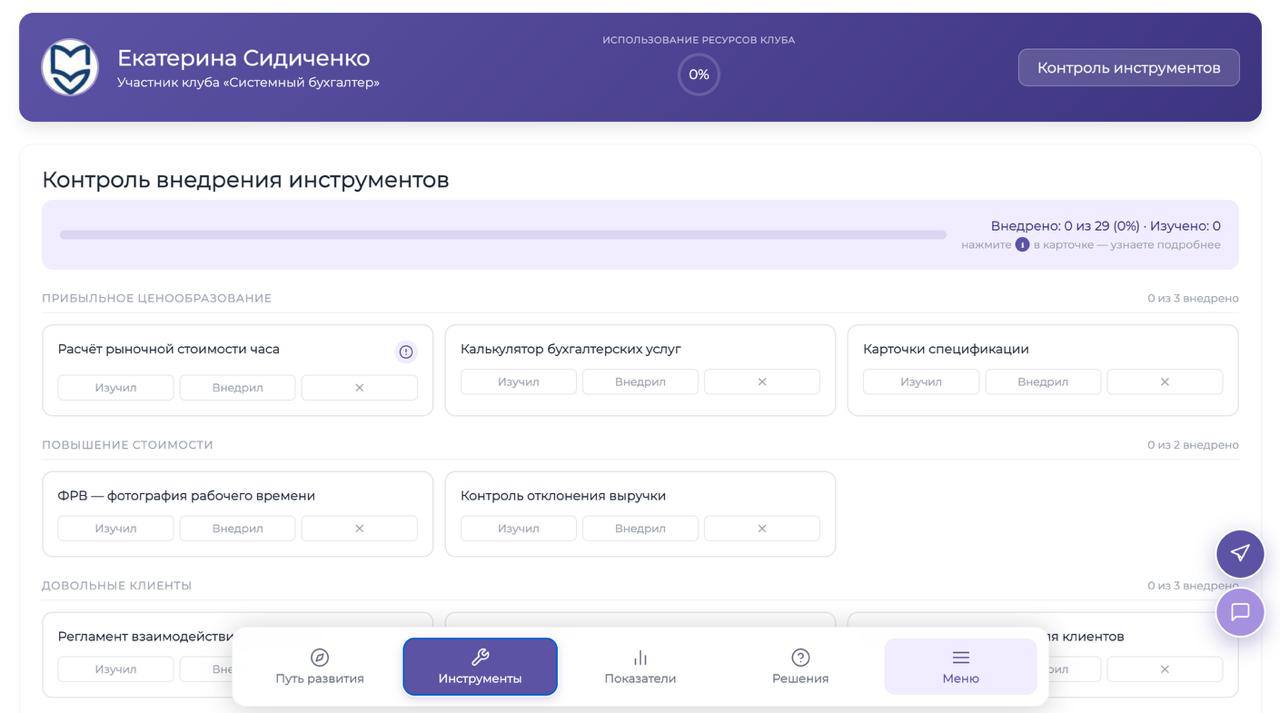Mark Карточки спецификации as Изучил
Image resolution: width=1280 pixels, height=713 pixels.
pyautogui.click(x=921, y=382)
